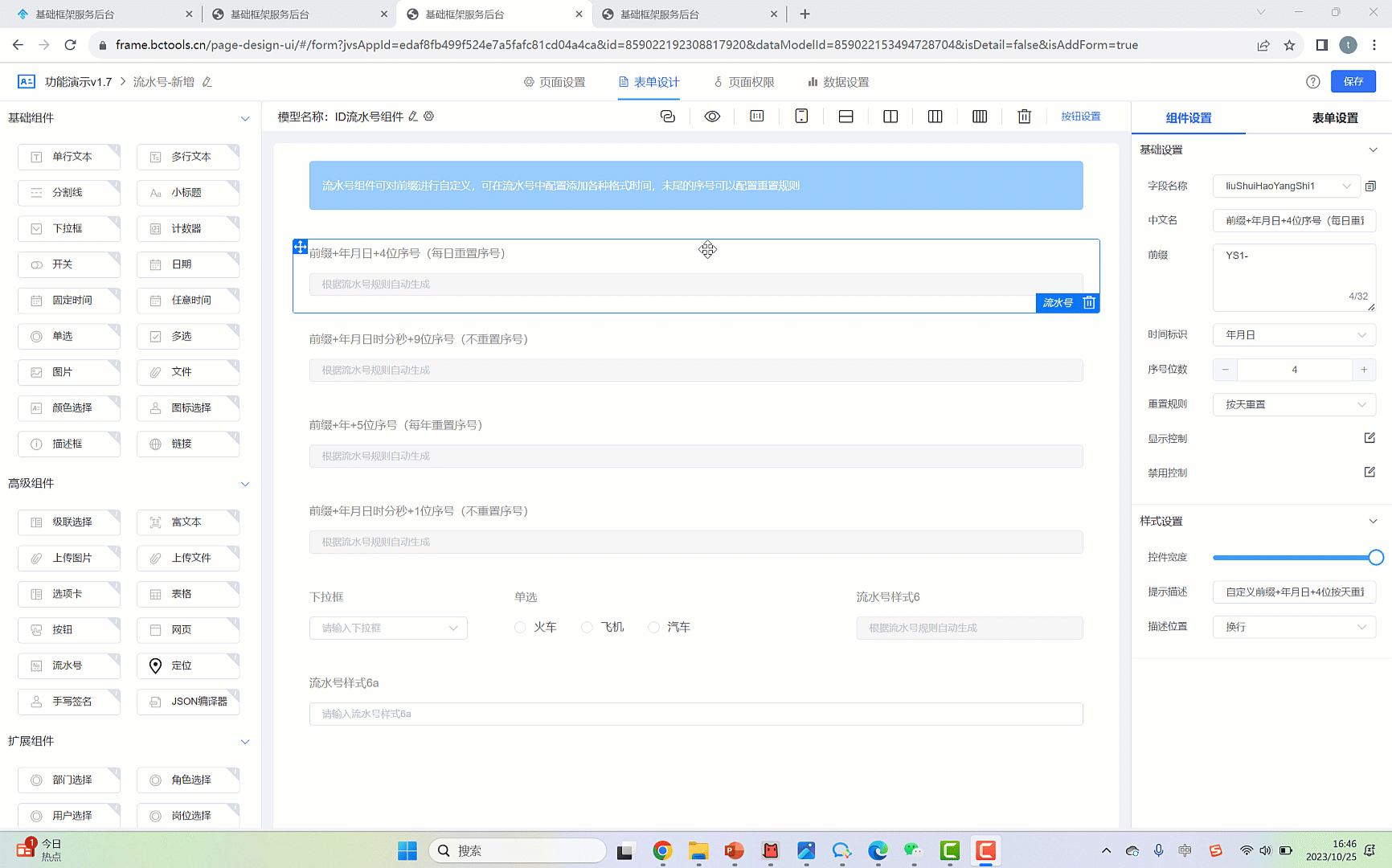Open the 禁用控制 edit icon

pos(1369,473)
